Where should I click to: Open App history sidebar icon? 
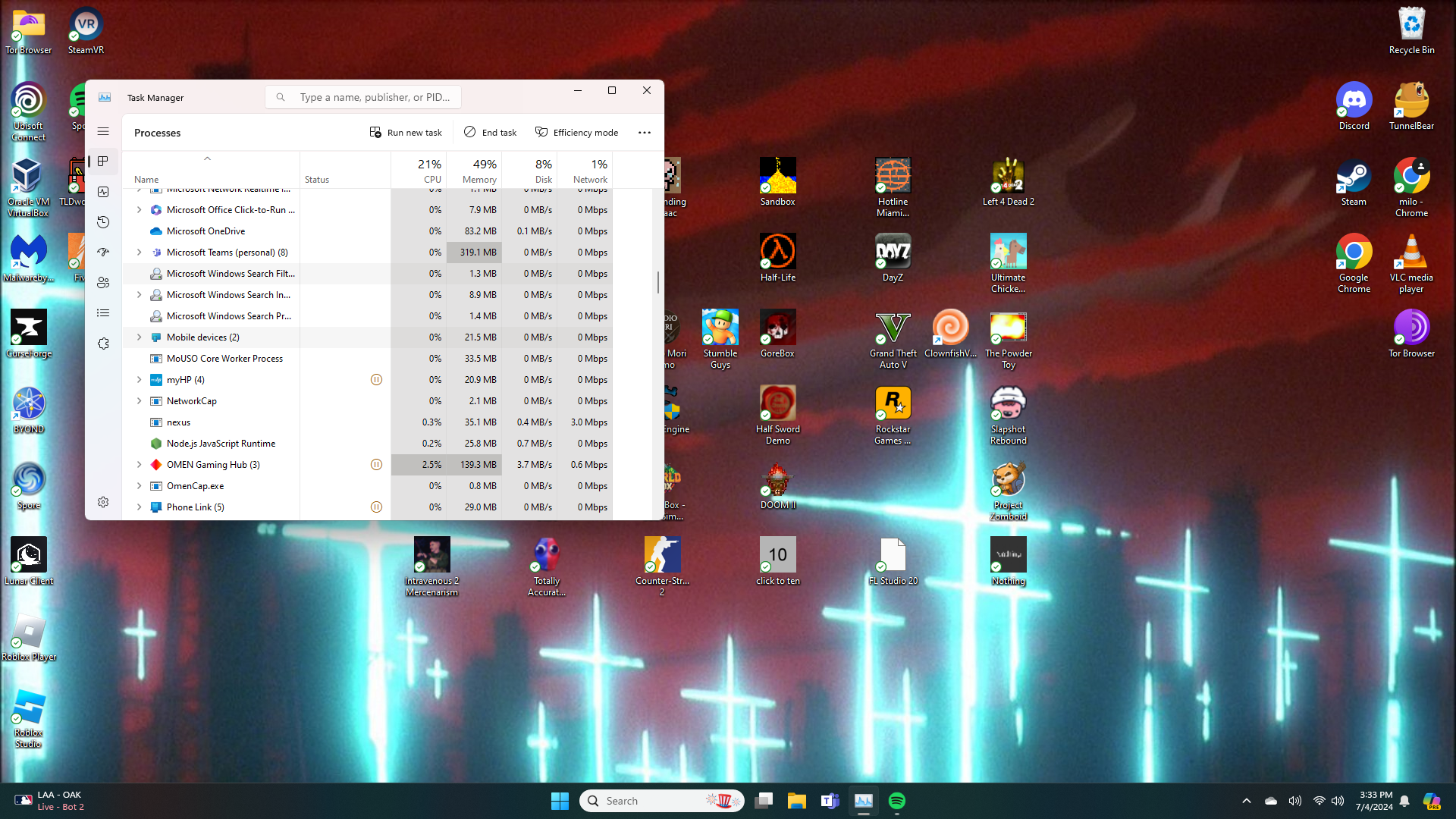103,222
